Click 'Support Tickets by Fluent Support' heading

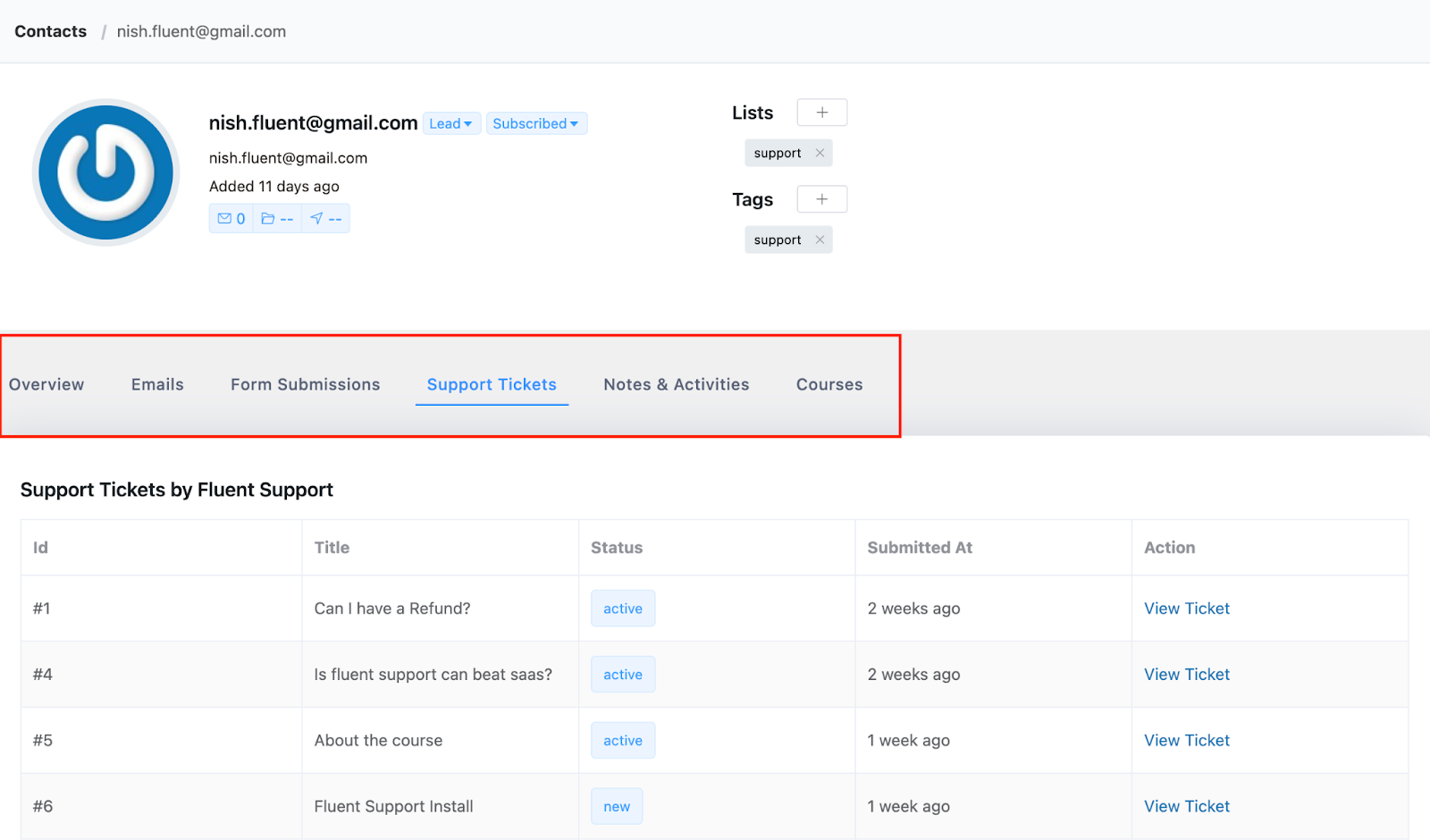pyautogui.click(x=177, y=490)
